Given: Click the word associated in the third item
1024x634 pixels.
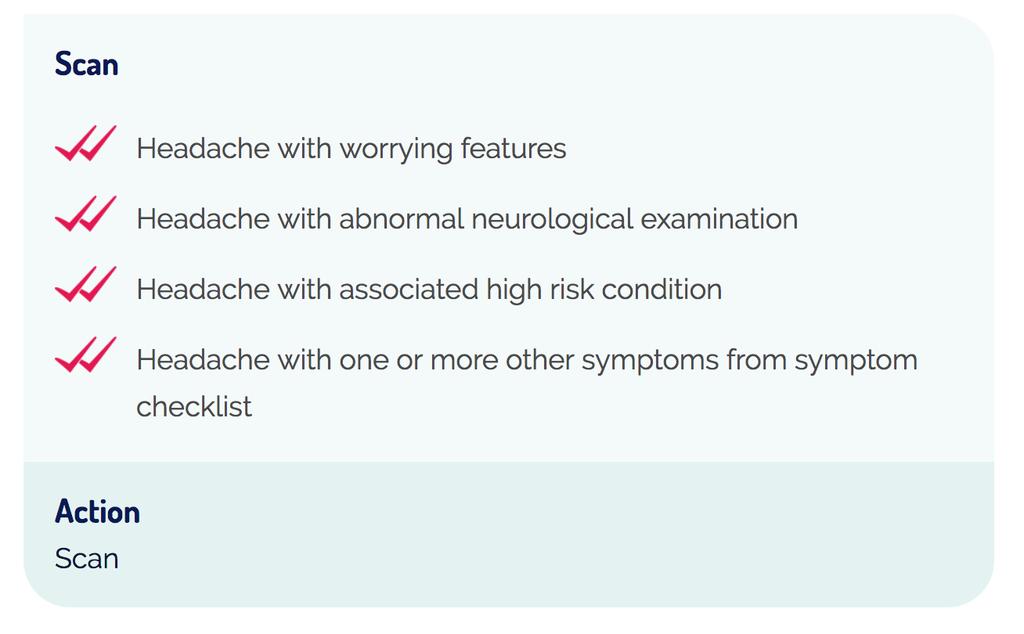Looking at the screenshot, I should [409, 289].
